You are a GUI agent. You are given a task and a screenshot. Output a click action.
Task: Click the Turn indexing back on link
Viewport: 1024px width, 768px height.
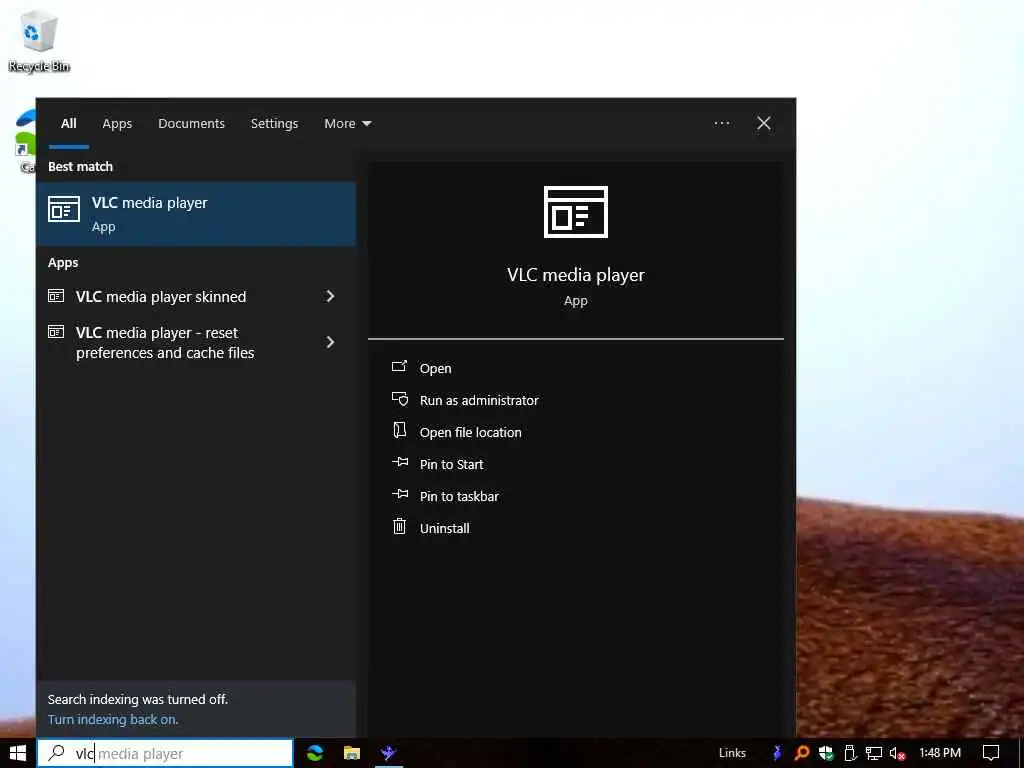click(113, 719)
